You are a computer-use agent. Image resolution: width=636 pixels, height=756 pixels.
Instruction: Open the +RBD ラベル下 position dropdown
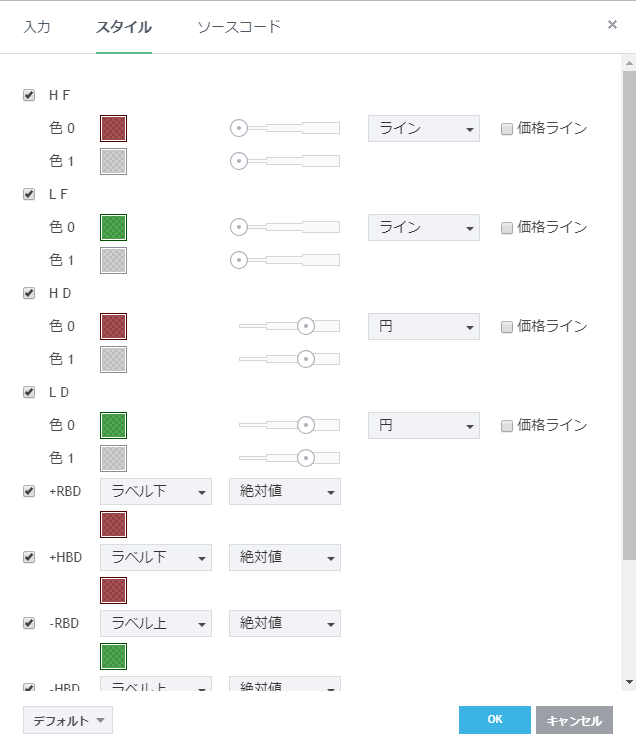click(156, 491)
